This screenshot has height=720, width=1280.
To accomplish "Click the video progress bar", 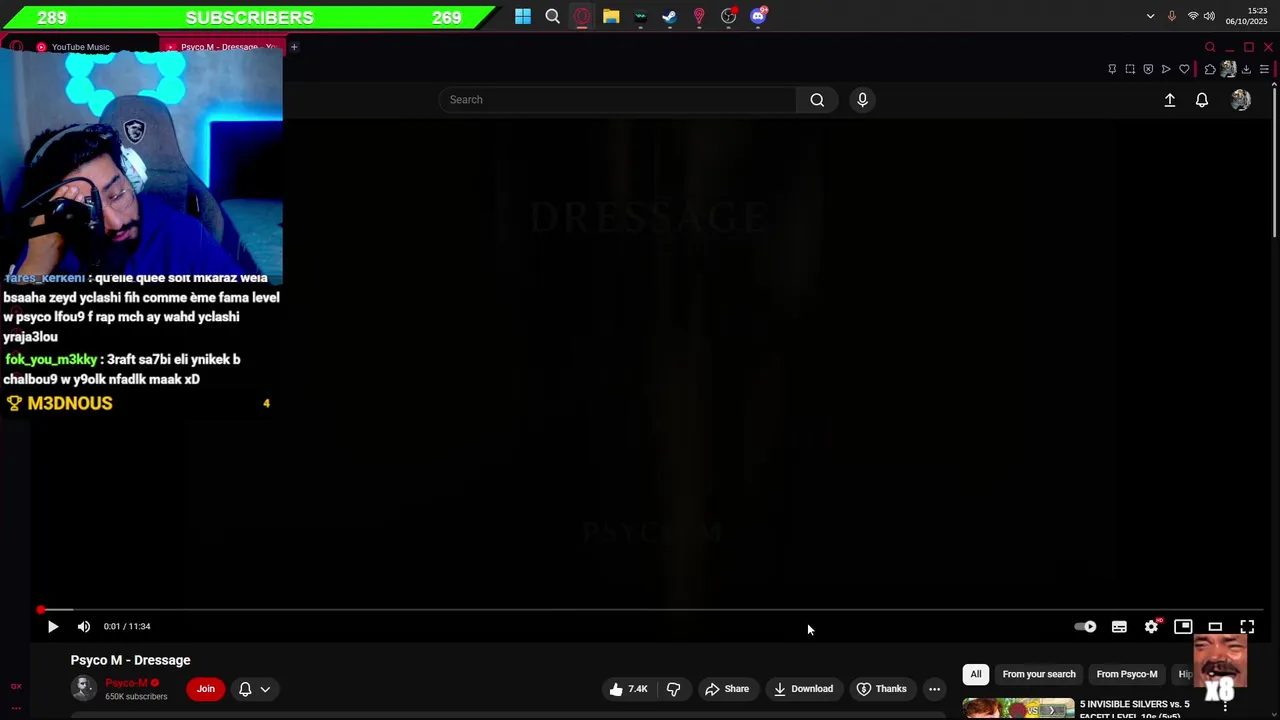I will (652, 609).
